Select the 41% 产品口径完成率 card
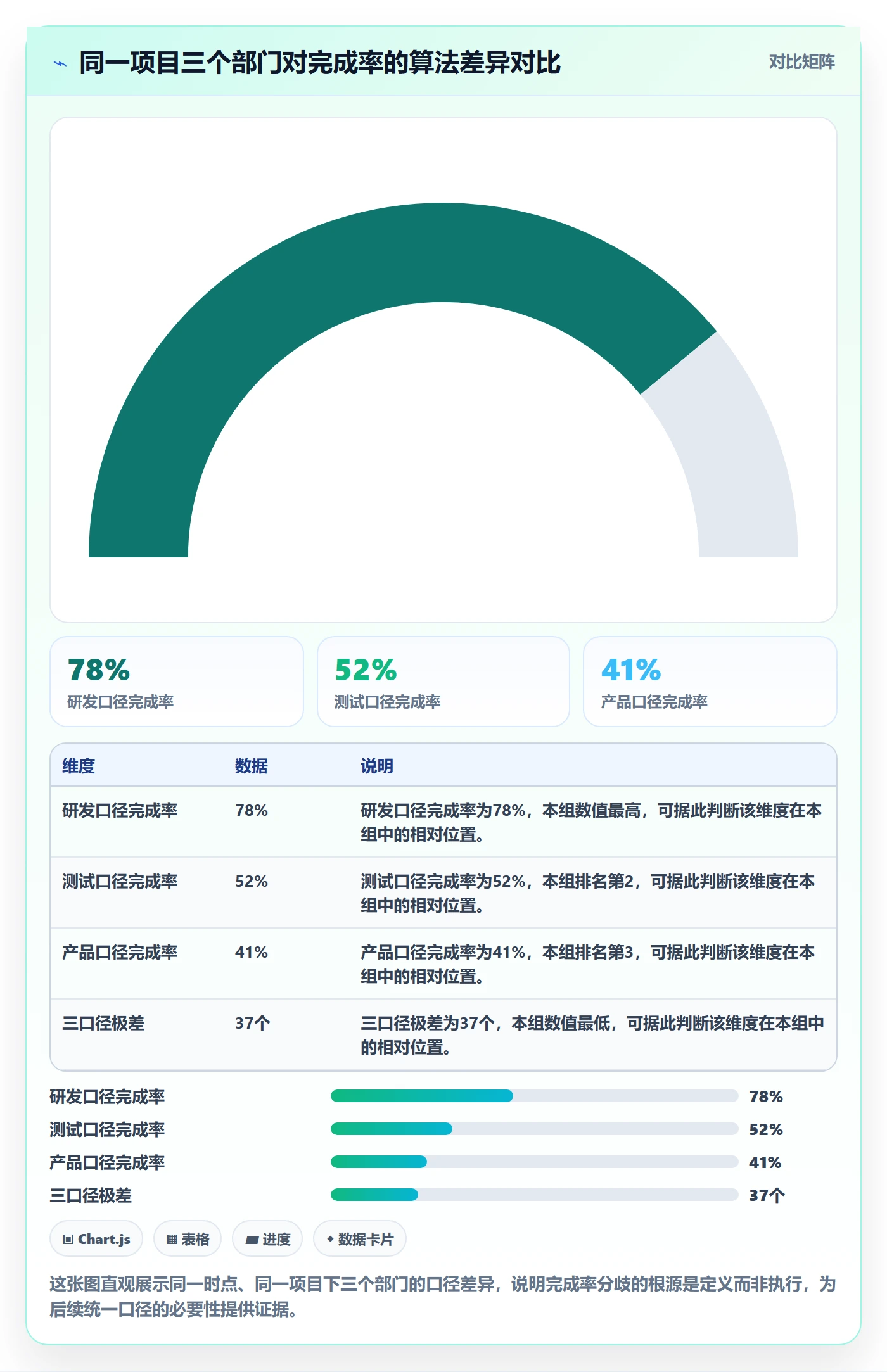This screenshot has height=1372, width=887. [710, 682]
